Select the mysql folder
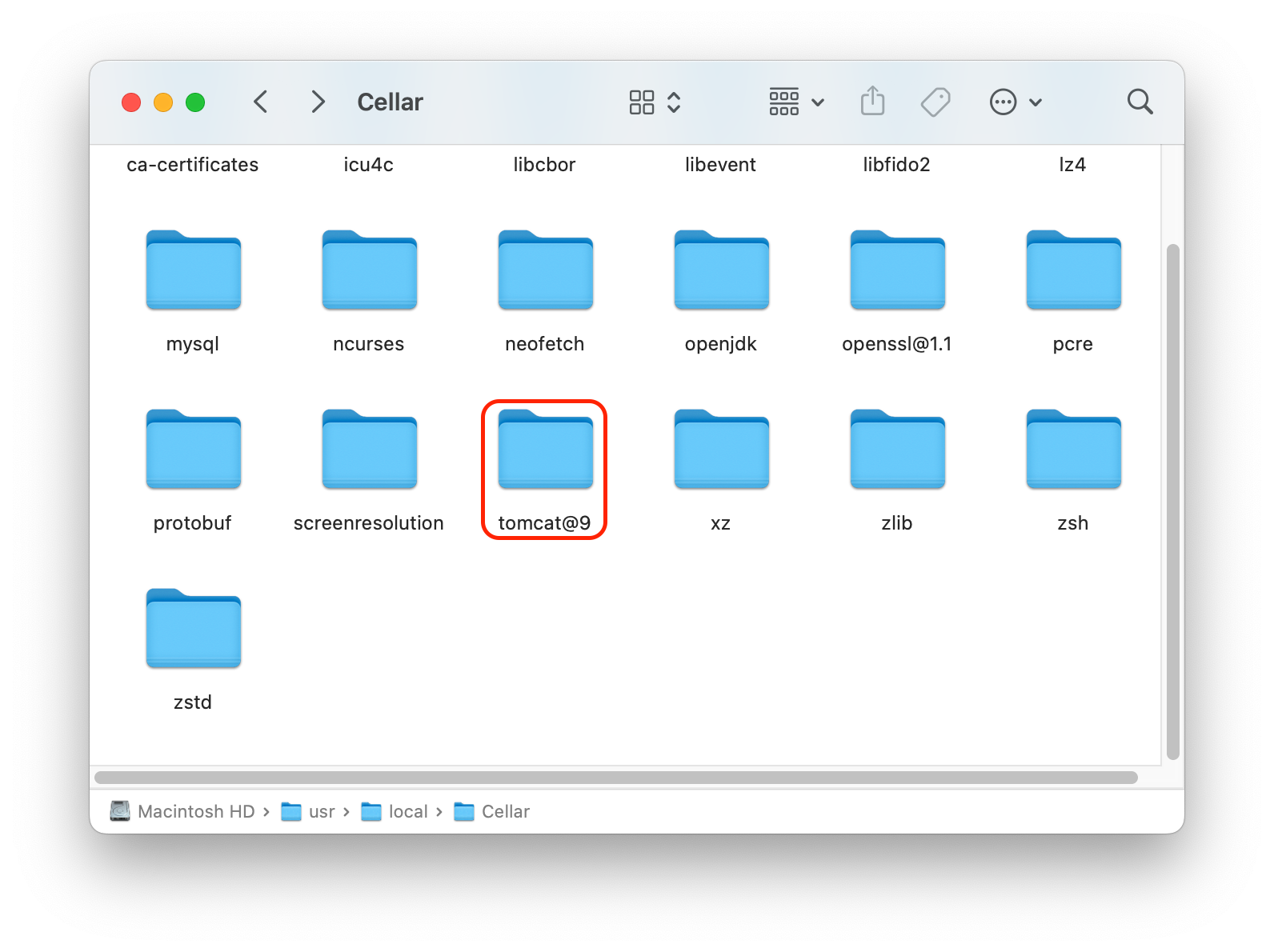This screenshot has height=952, width=1274. pos(193,270)
